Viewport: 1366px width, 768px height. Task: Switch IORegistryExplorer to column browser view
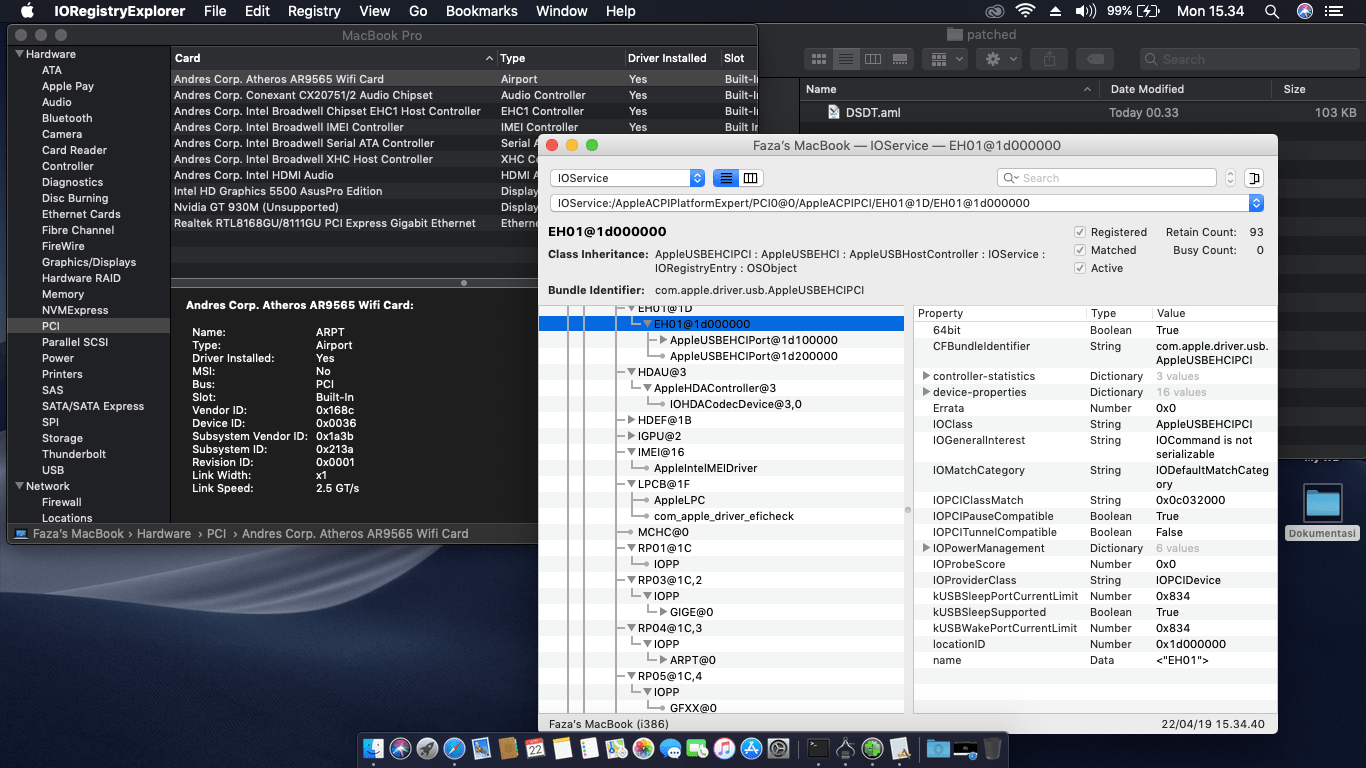(750, 178)
